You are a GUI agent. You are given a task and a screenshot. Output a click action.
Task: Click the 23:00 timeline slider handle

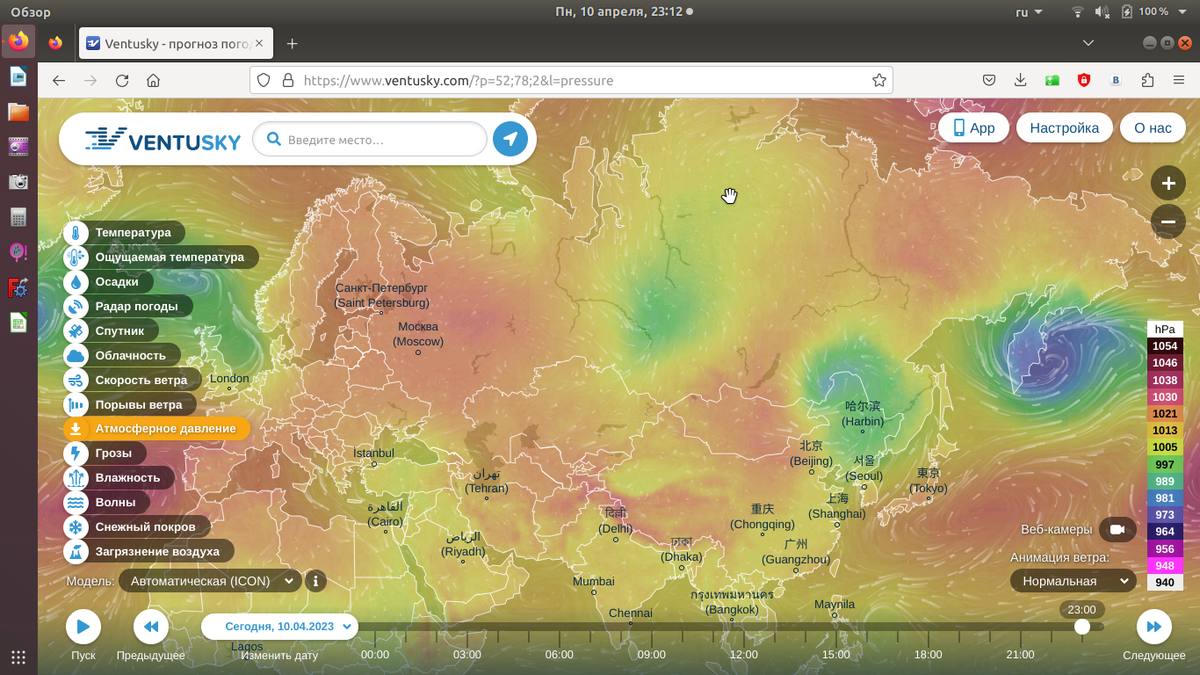(1082, 626)
